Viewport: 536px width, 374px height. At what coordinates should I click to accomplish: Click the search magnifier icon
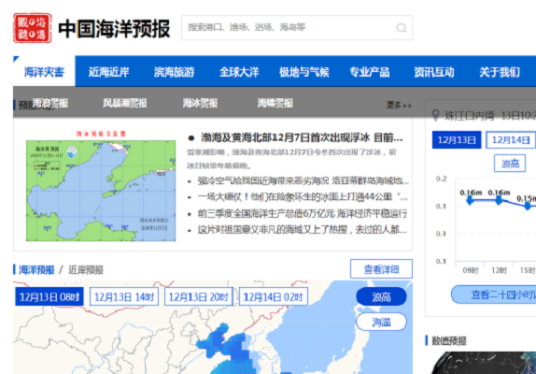point(401,28)
